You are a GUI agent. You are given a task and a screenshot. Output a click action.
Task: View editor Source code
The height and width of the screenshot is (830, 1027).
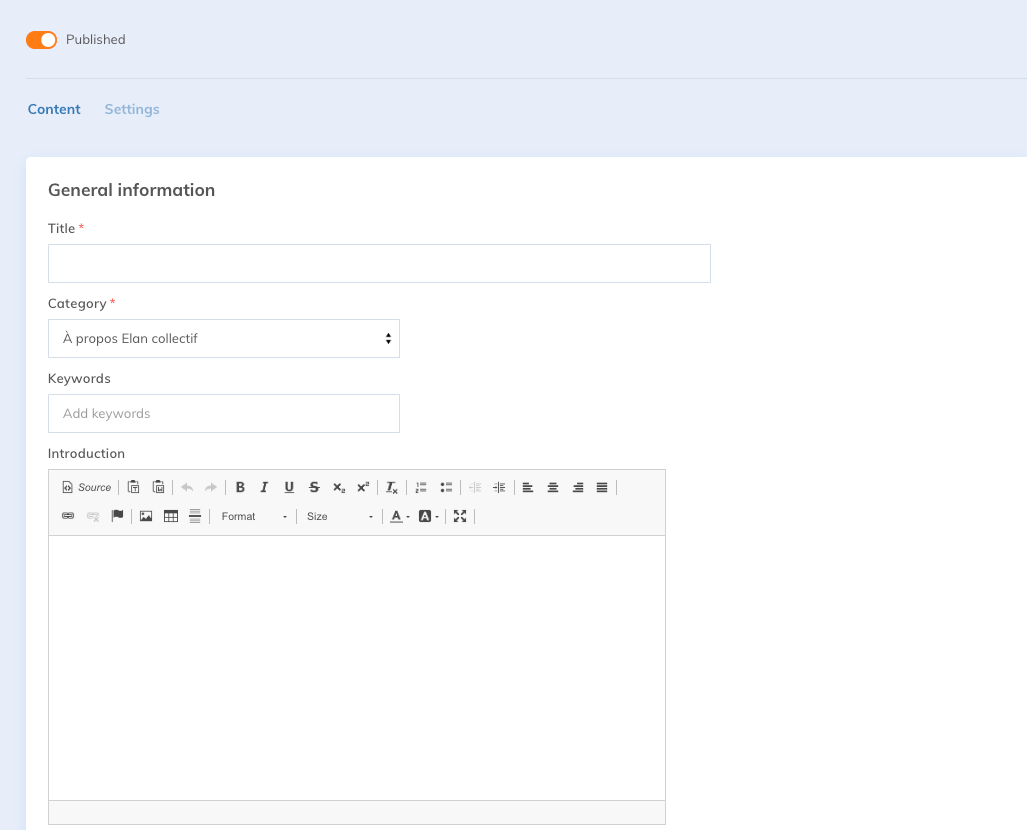click(x=86, y=487)
